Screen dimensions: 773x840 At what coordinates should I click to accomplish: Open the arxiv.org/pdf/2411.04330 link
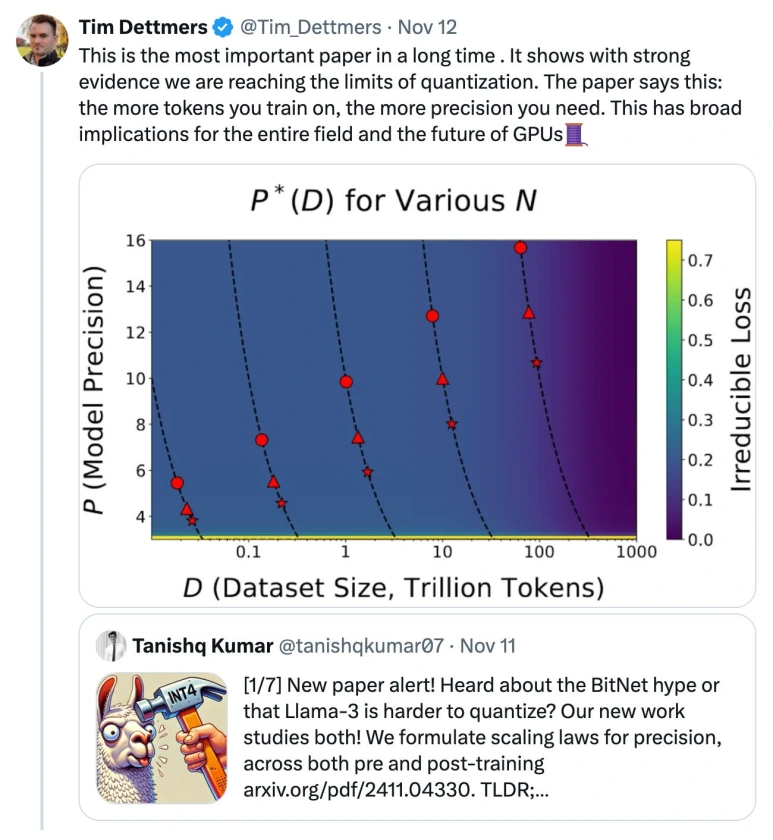[358, 790]
